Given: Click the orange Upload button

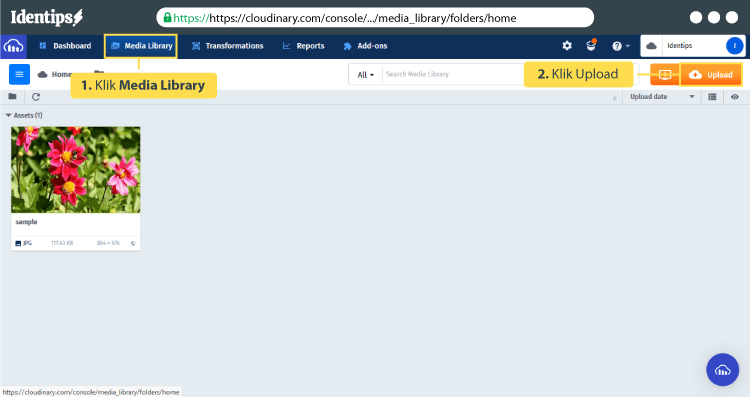Looking at the screenshot, I should click(711, 75).
